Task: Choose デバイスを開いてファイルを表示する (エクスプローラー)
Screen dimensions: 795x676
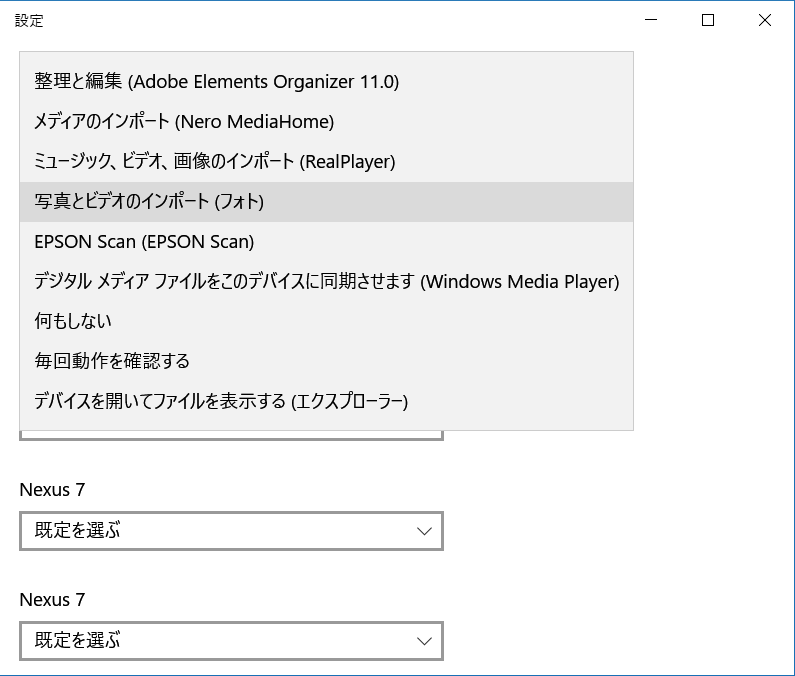Action: [x=327, y=402]
